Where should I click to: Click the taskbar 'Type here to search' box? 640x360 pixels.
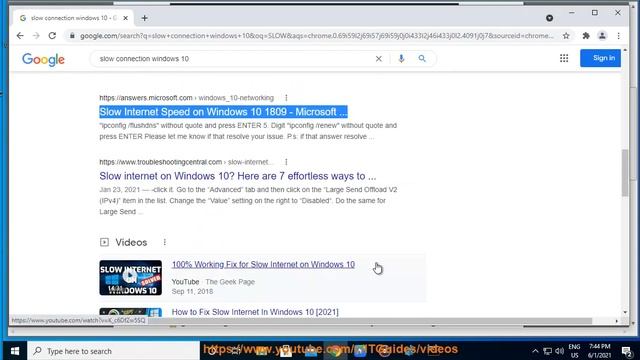(x=113, y=351)
